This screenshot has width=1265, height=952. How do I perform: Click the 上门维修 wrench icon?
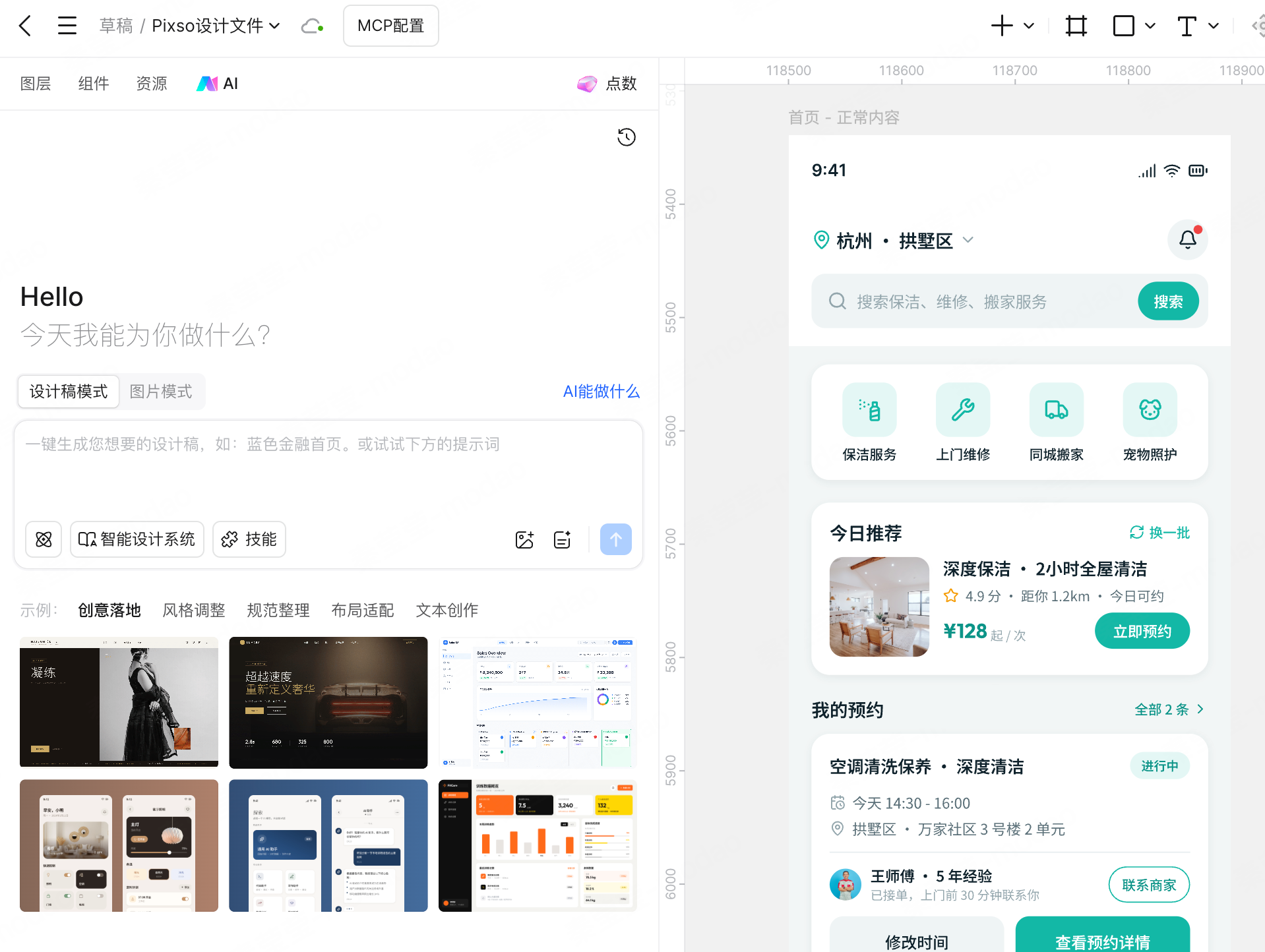click(963, 409)
